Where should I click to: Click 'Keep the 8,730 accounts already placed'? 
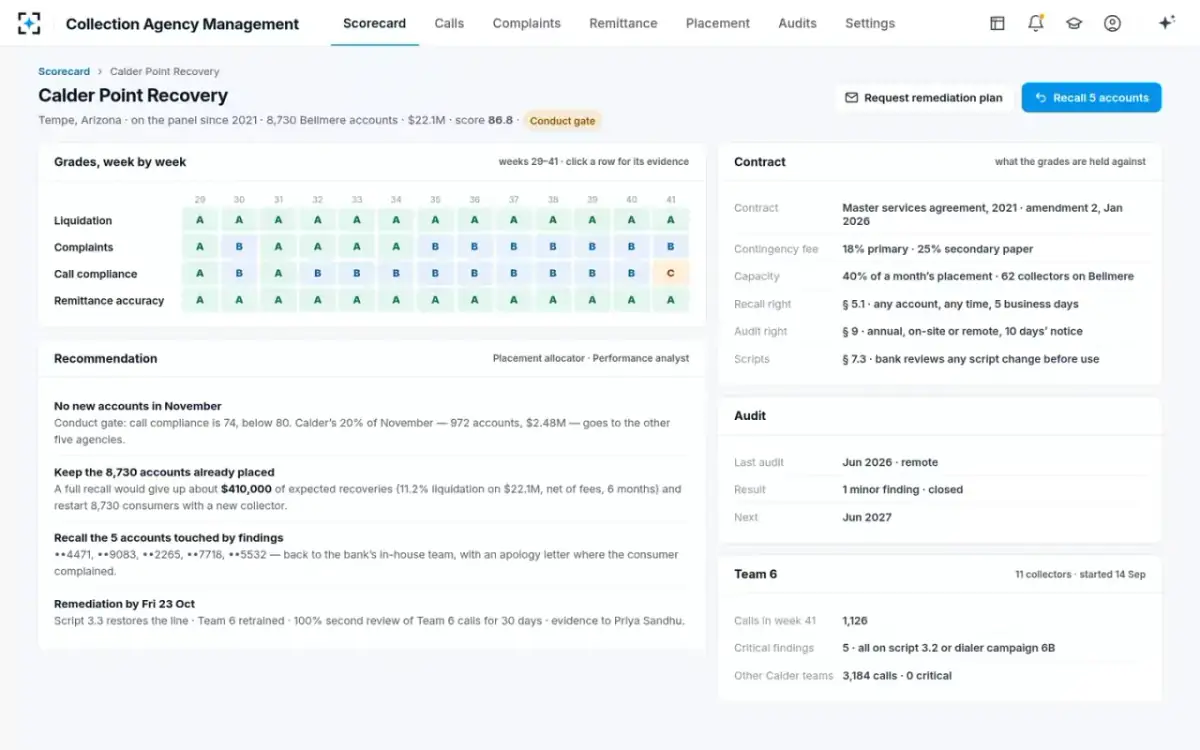point(164,472)
